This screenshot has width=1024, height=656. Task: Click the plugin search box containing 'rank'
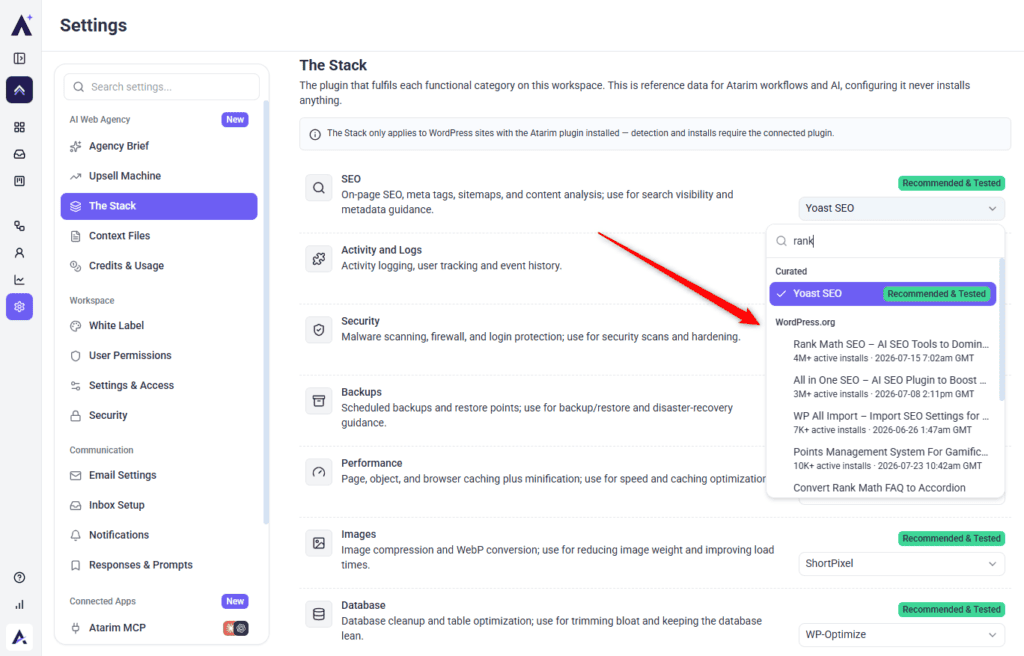coord(886,241)
